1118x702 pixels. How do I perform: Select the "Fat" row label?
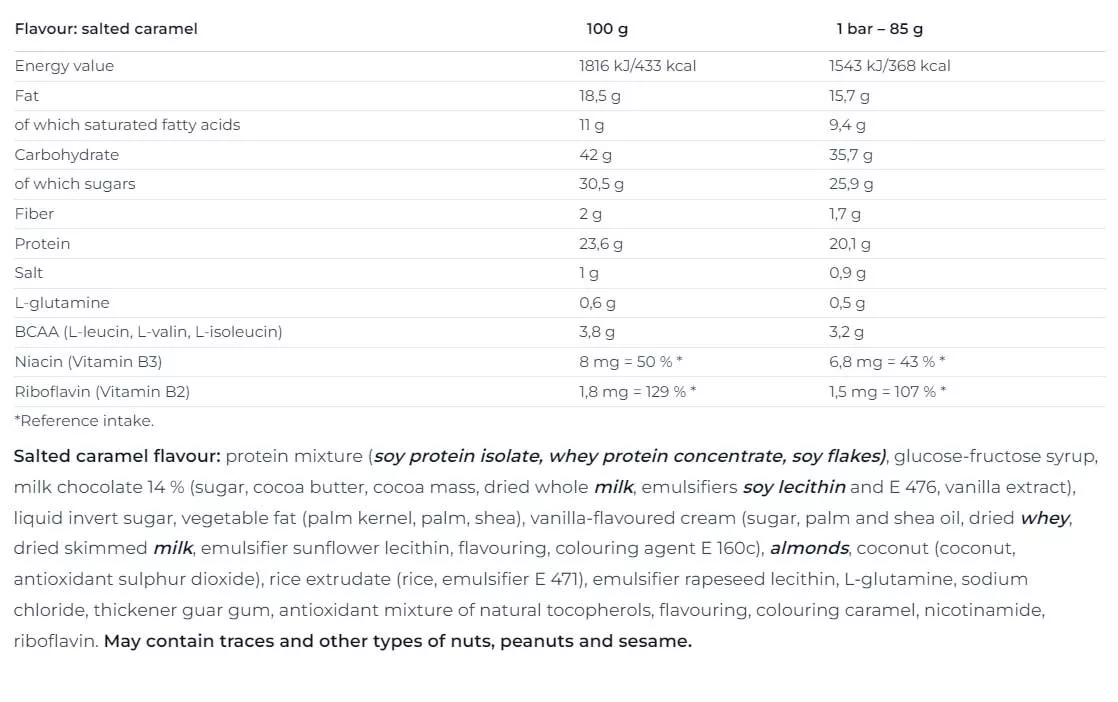click(27, 96)
